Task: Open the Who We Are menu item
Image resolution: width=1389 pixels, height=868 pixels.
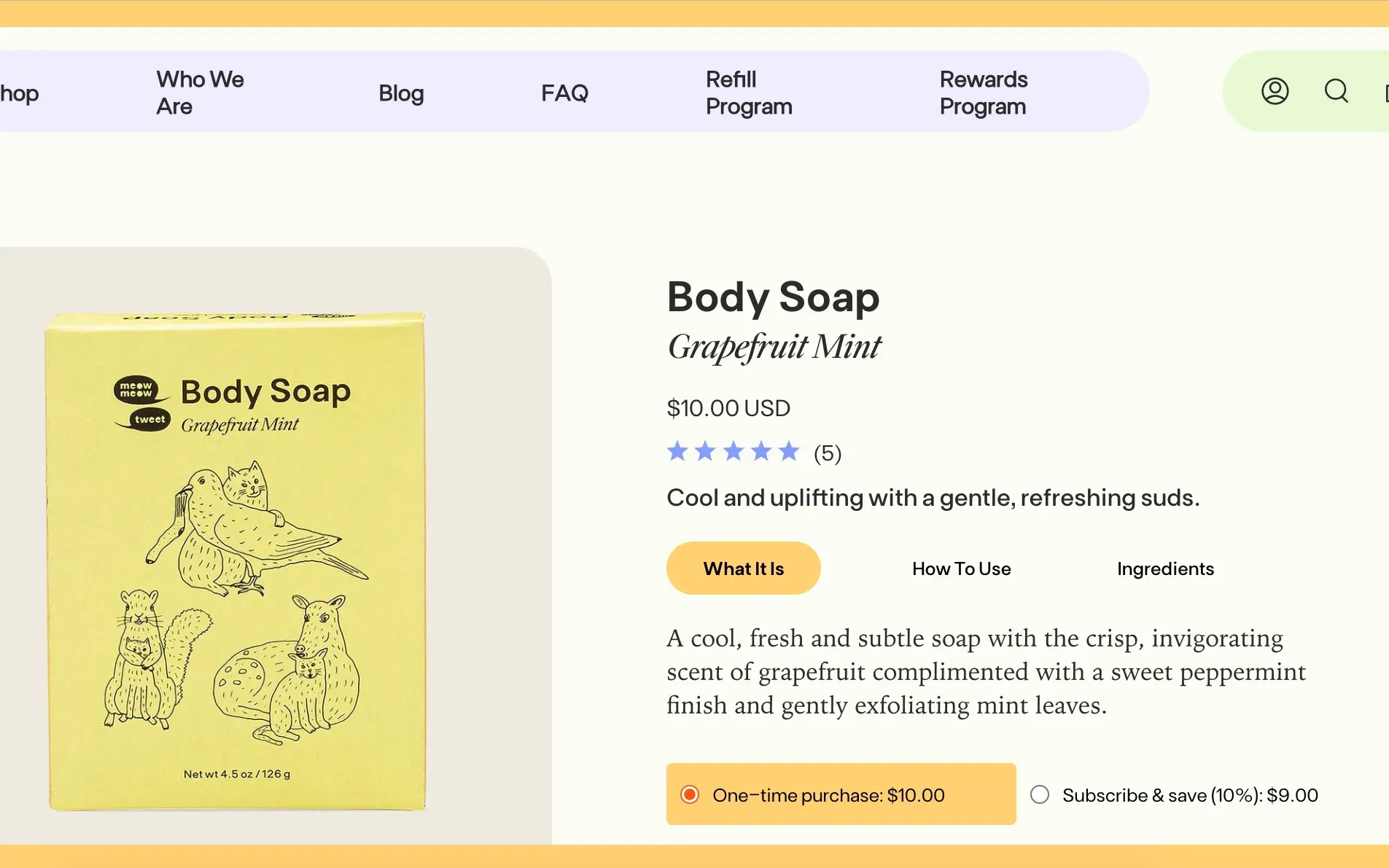Action: [x=200, y=93]
